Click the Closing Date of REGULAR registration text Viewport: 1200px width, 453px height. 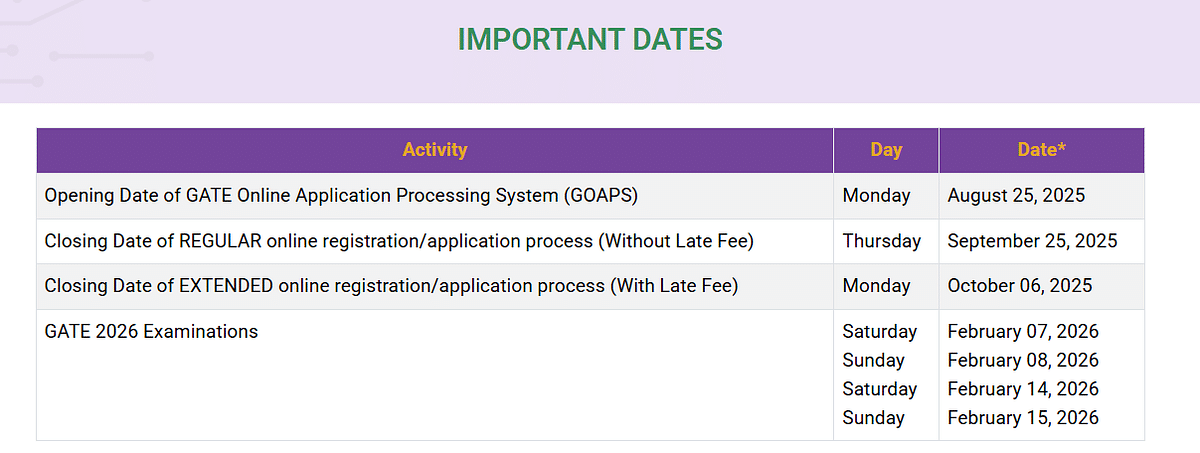(399, 241)
